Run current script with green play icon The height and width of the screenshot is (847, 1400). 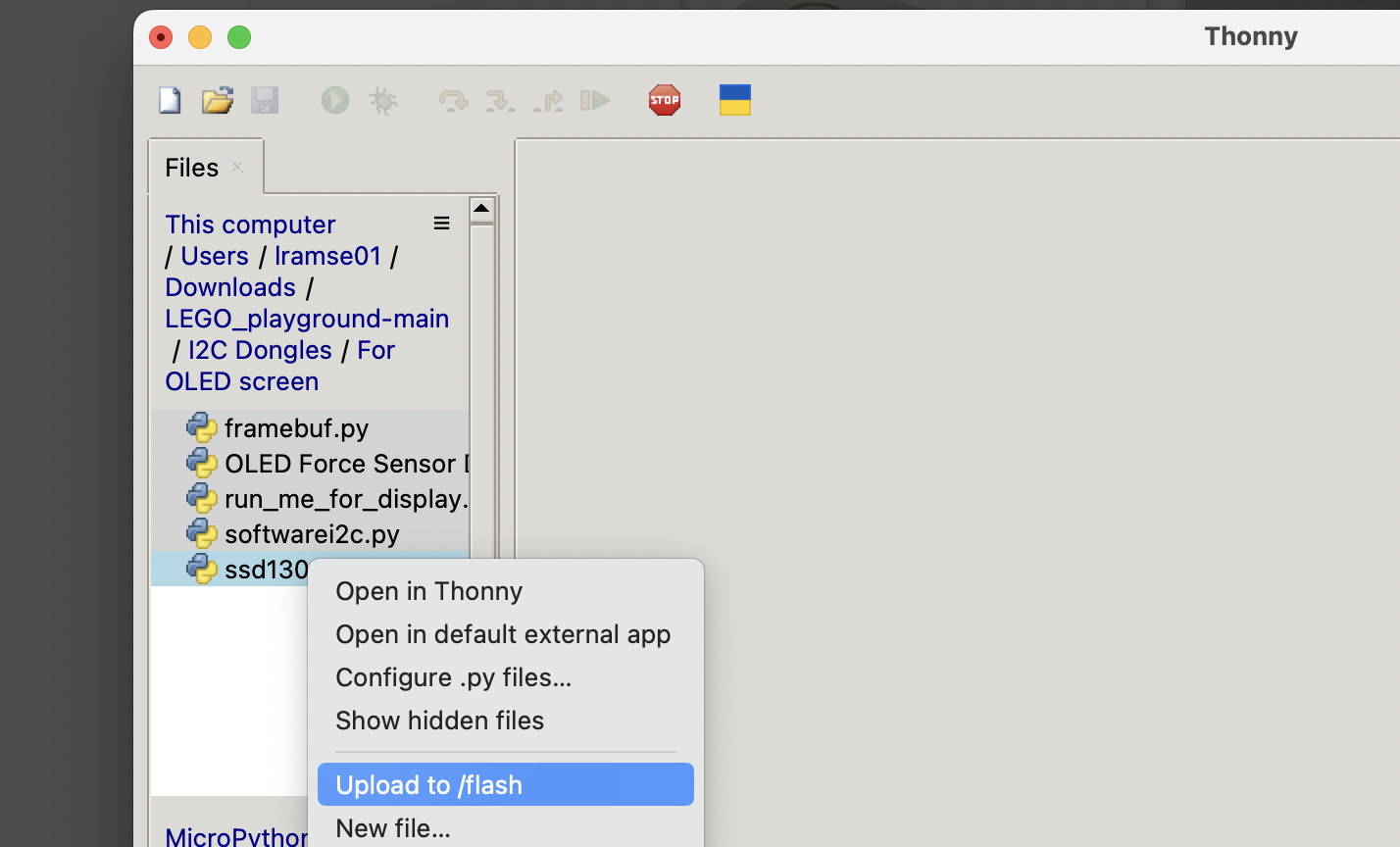pyautogui.click(x=335, y=100)
